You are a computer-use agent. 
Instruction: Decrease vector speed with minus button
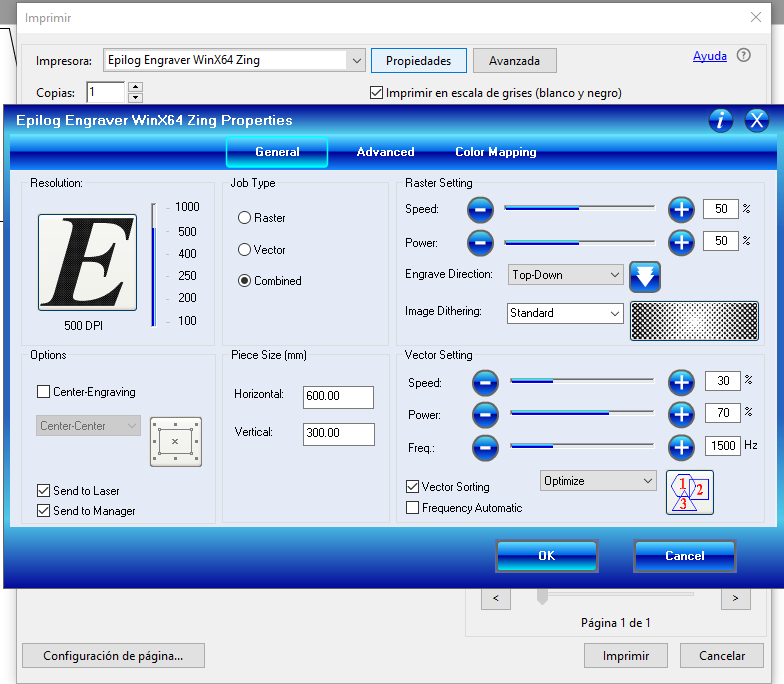(485, 382)
